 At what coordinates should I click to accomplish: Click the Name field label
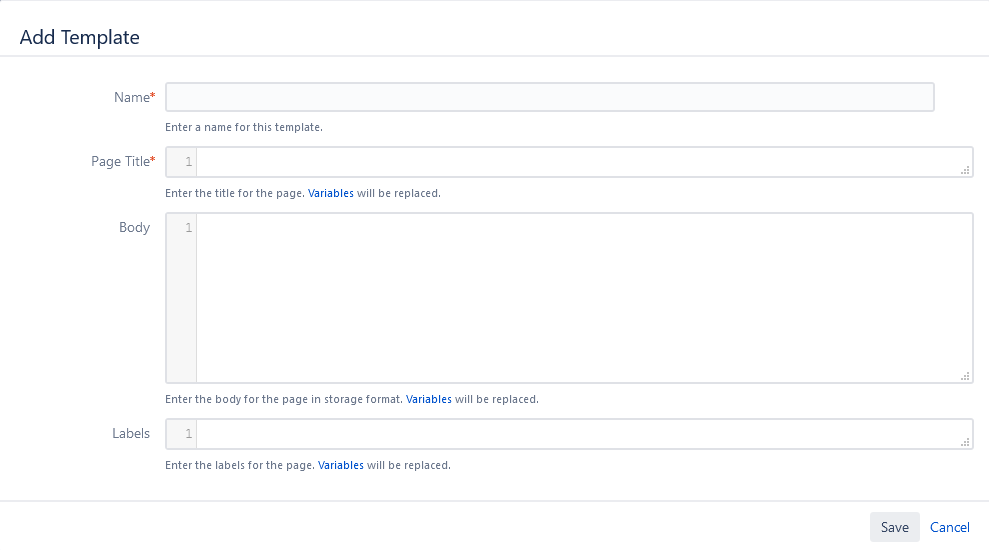(x=132, y=97)
